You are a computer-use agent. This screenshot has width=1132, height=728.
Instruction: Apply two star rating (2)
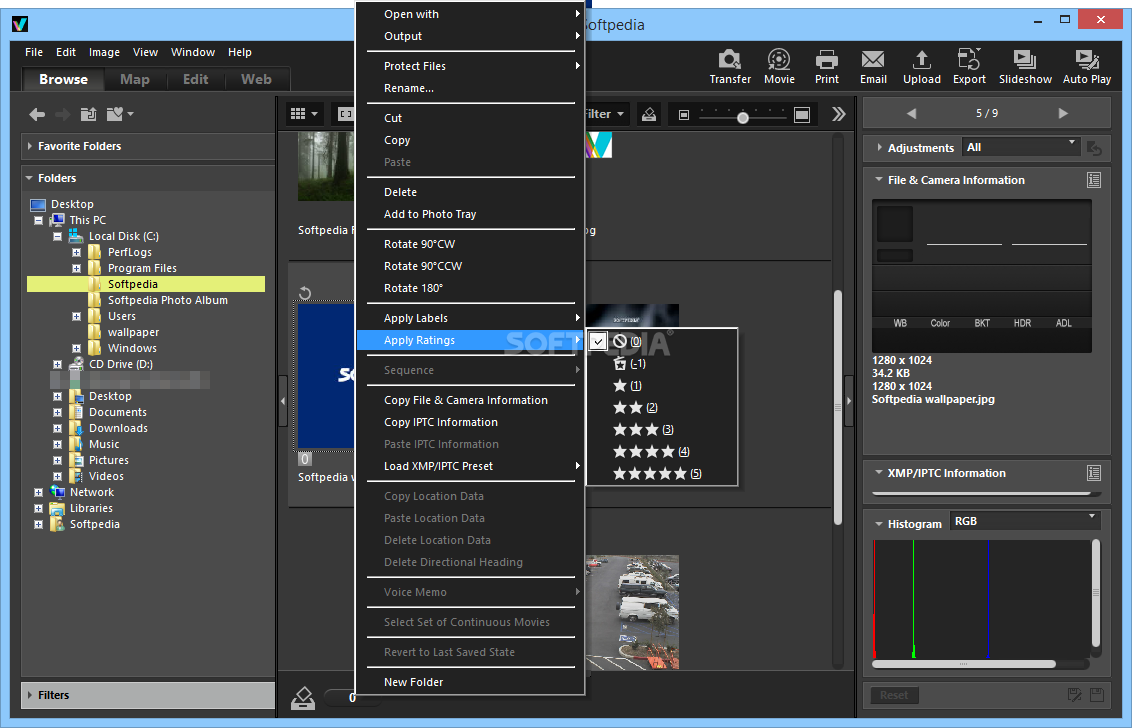tap(635, 408)
